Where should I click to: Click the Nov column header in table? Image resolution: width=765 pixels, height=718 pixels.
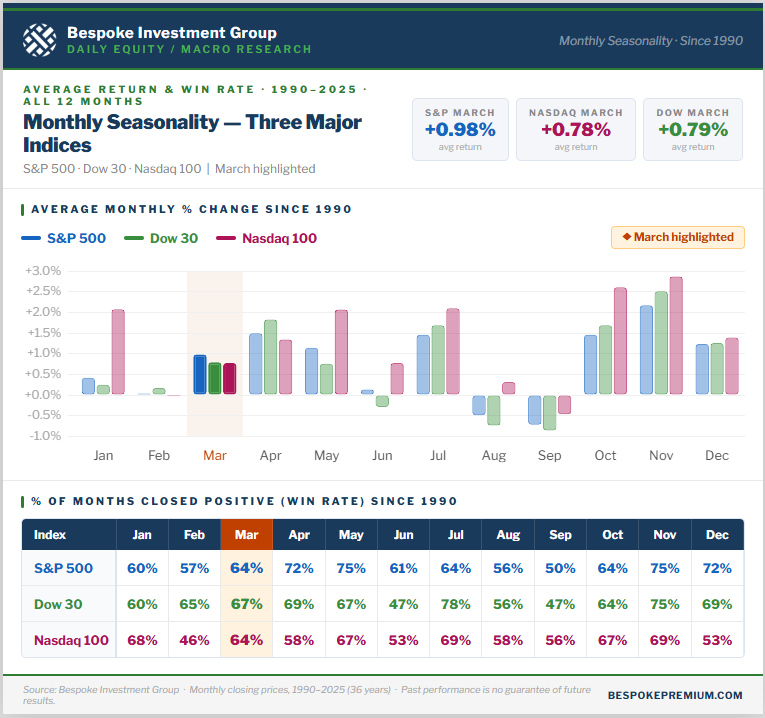665,535
